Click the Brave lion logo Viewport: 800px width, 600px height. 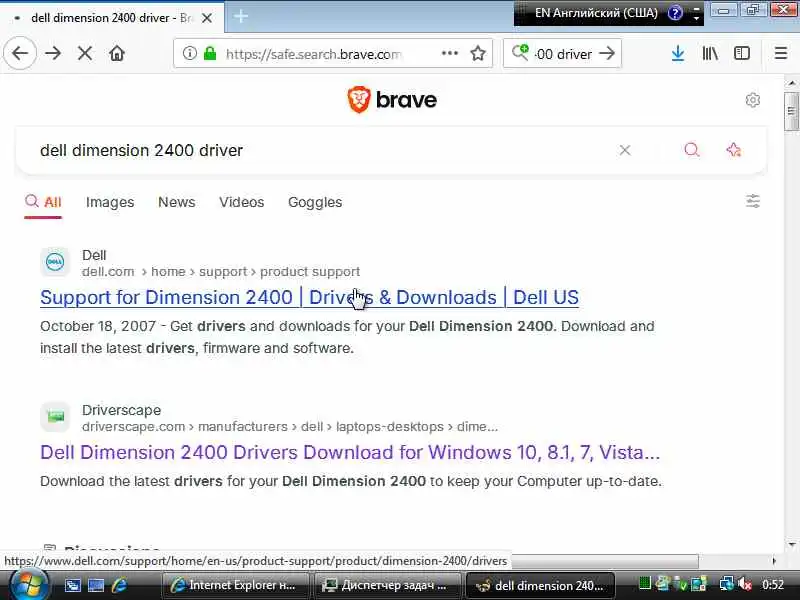[x=359, y=99]
